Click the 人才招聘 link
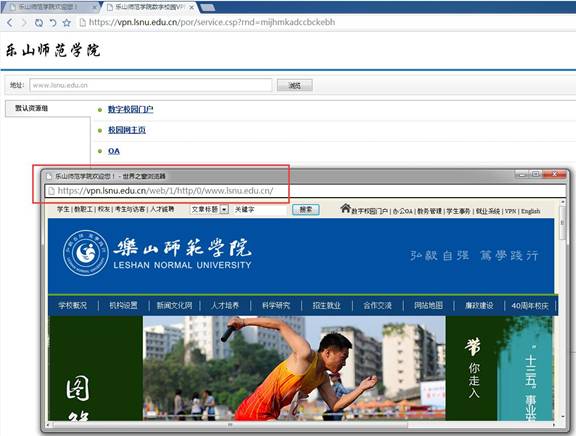Screen dimensions: 576x436 162,209
